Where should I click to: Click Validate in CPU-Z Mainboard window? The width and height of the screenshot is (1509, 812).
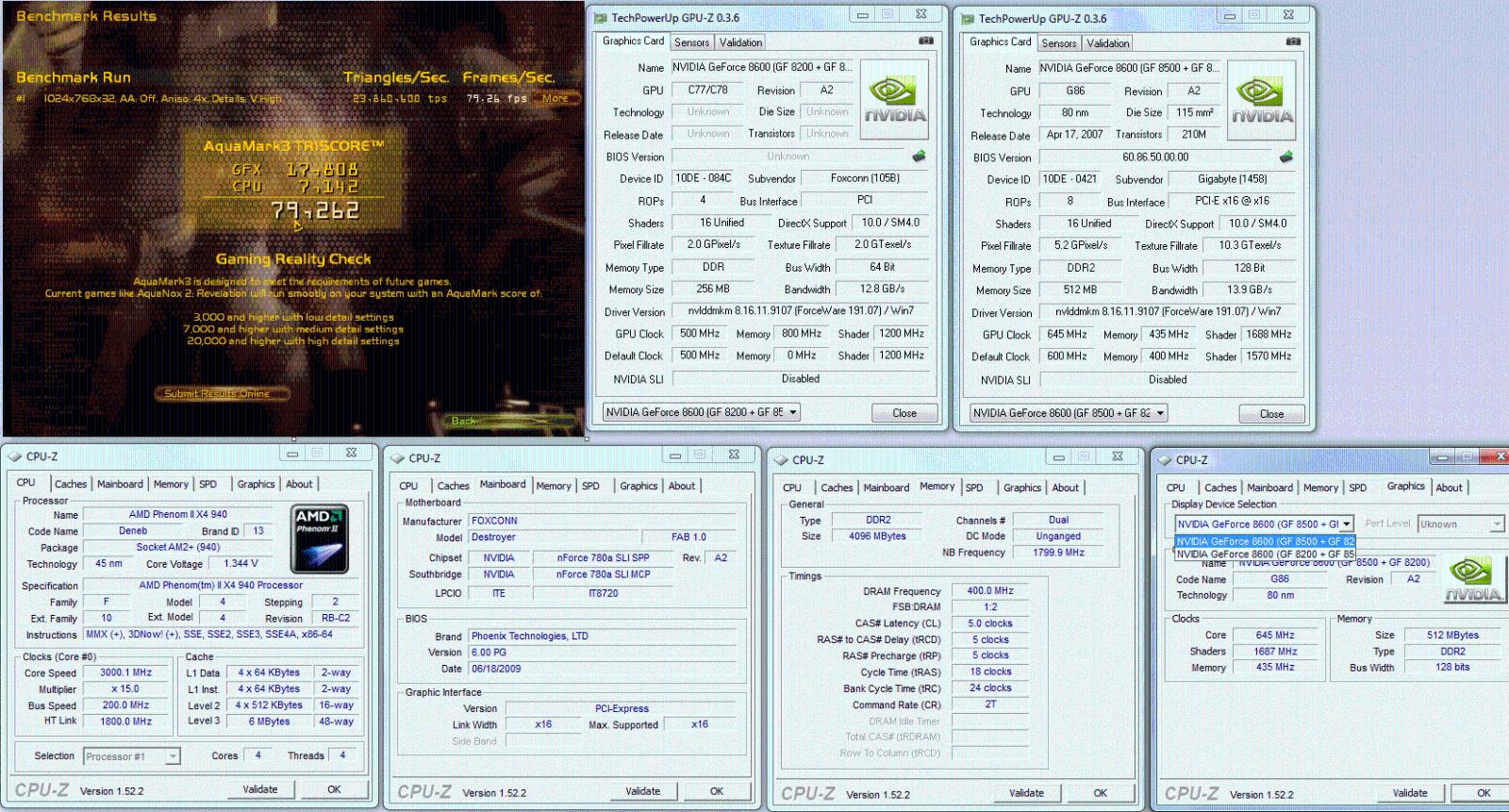point(643,791)
